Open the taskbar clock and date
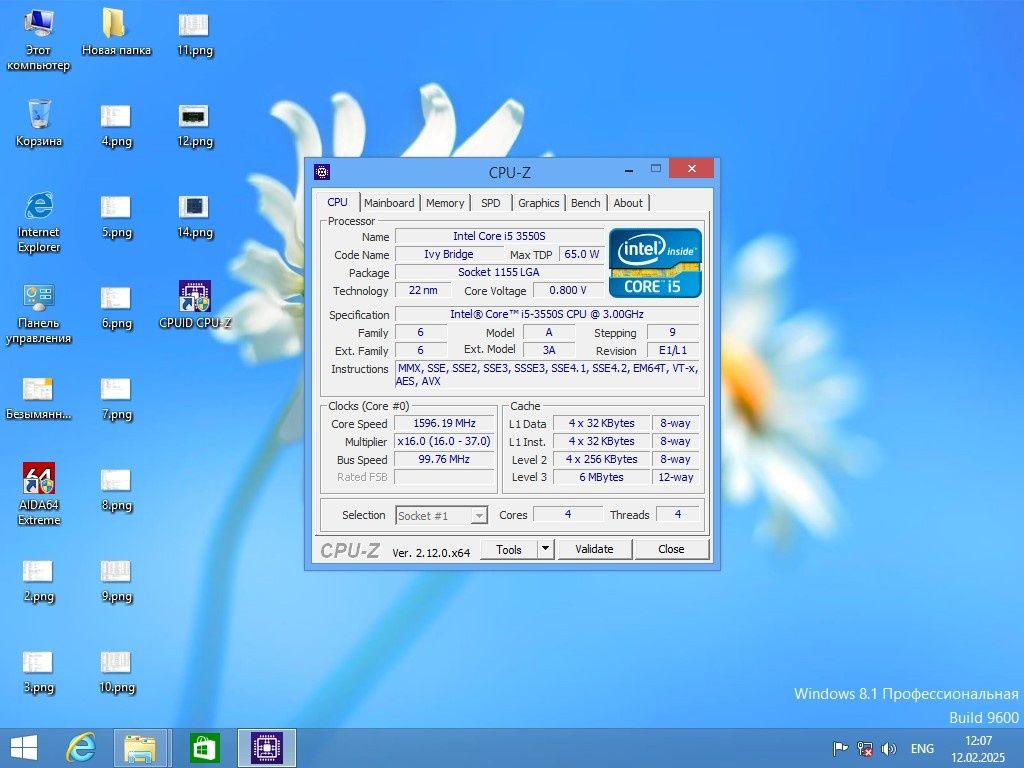This screenshot has width=1024, height=768. [978, 748]
